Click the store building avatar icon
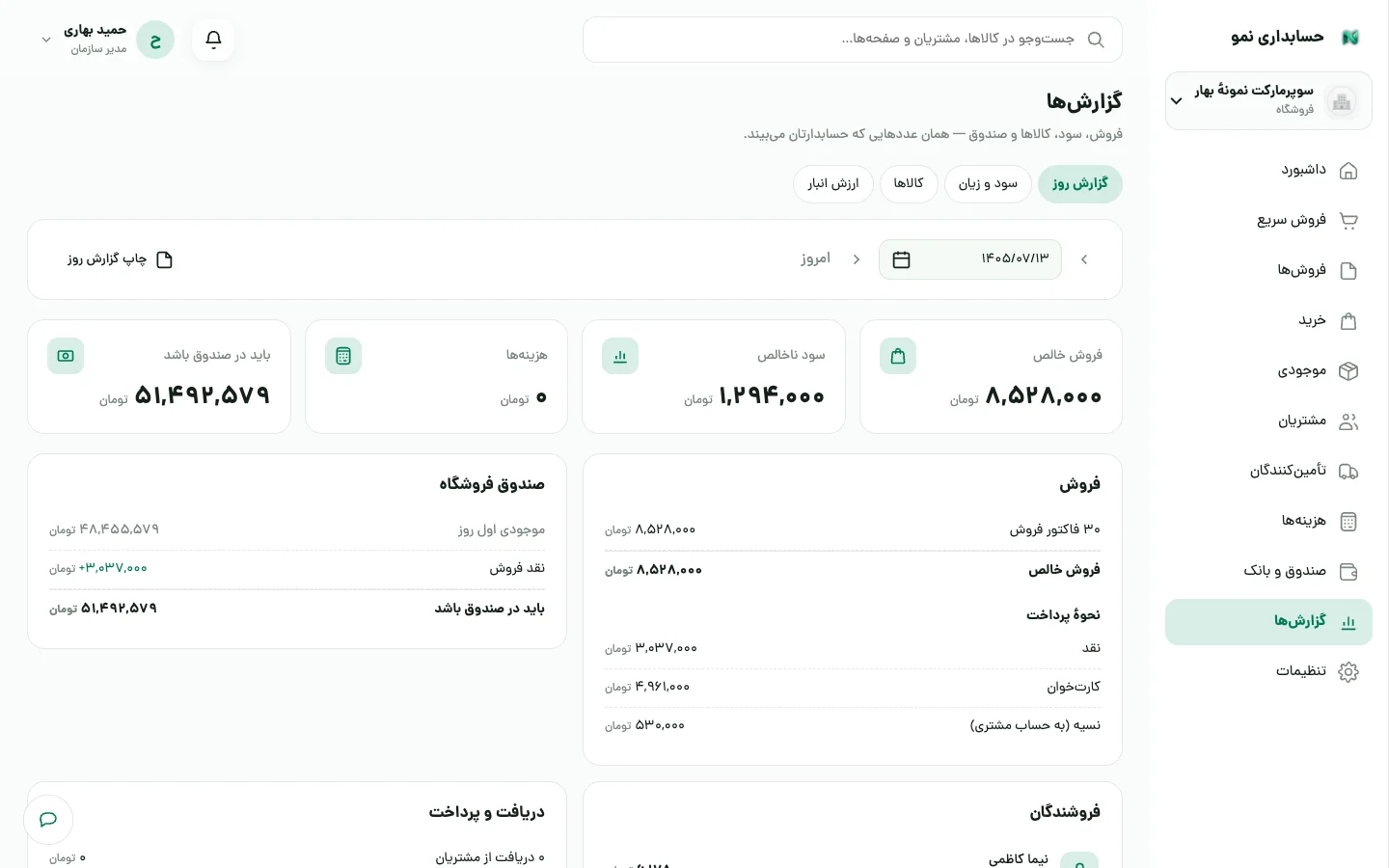Viewport: 1389px width, 868px height. pos(1341,101)
